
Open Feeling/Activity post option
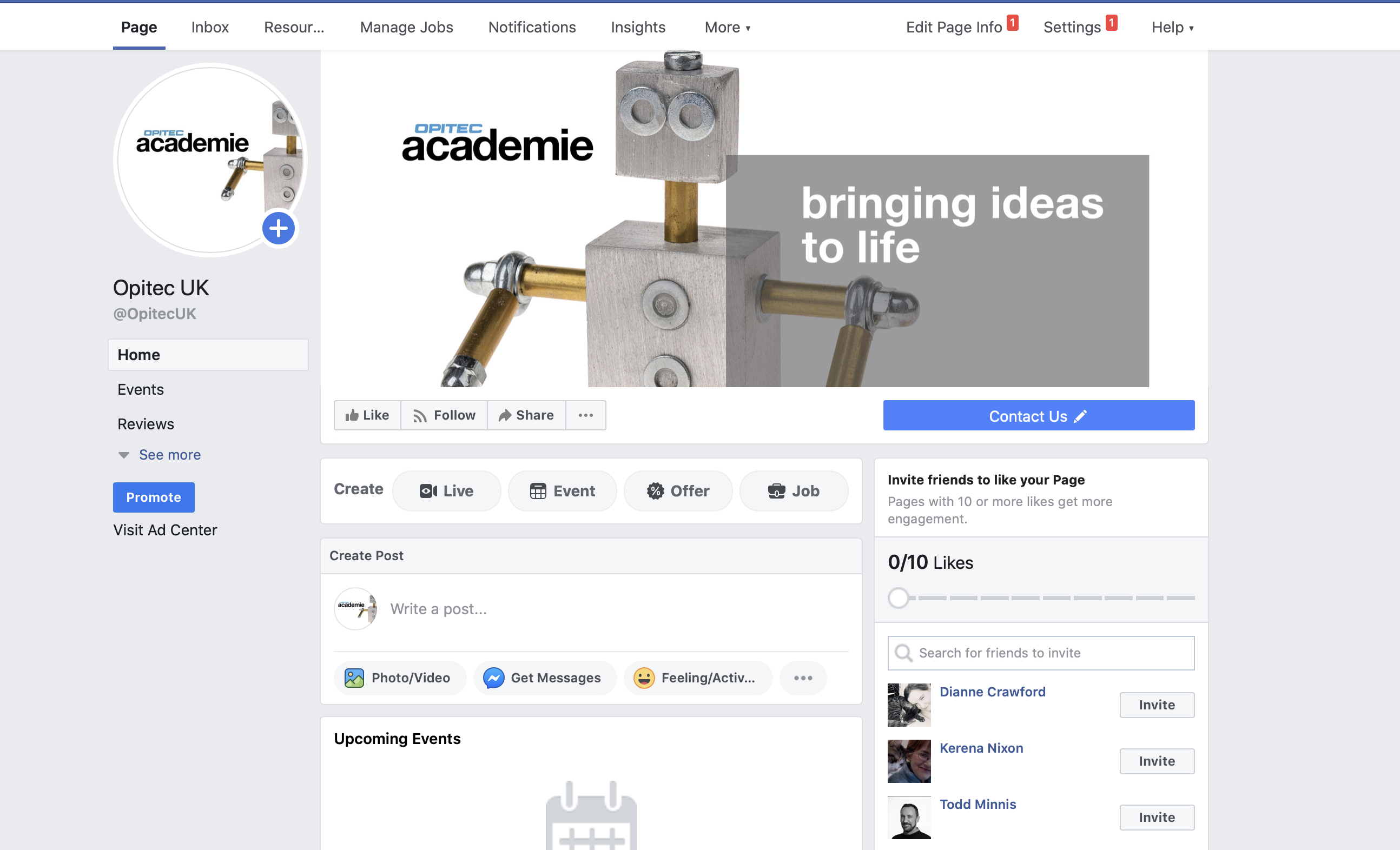click(x=698, y=678)
